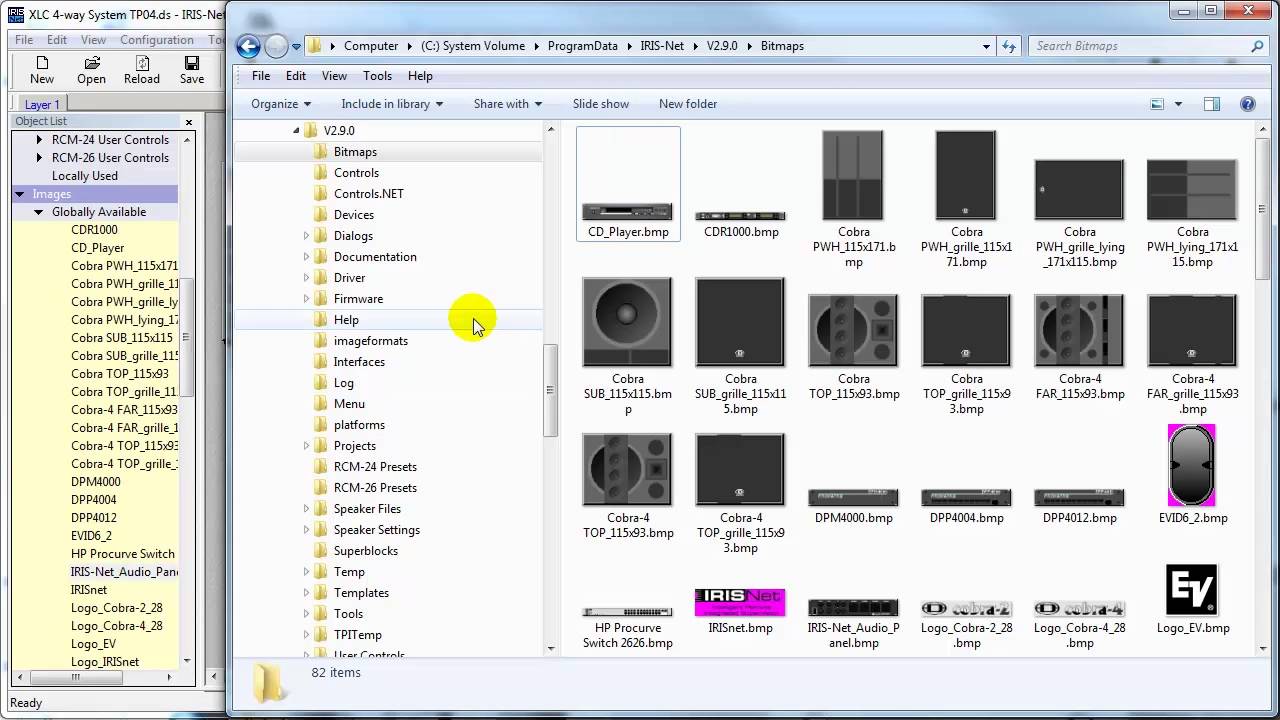Screen dimensions: 1280x720
Task: Open IRIS-Net Configuration menu
Action: tap(157, 40)
